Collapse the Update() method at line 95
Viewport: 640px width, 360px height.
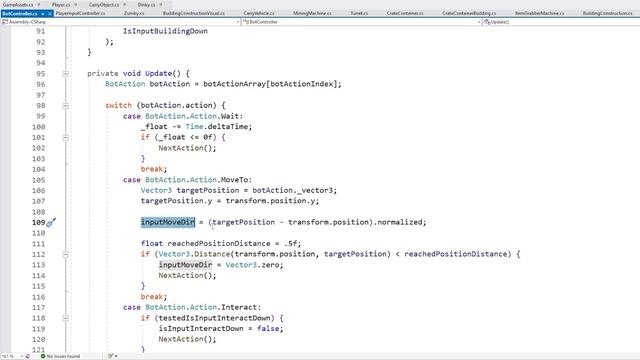pyautogui.click(x=65, y=74)
